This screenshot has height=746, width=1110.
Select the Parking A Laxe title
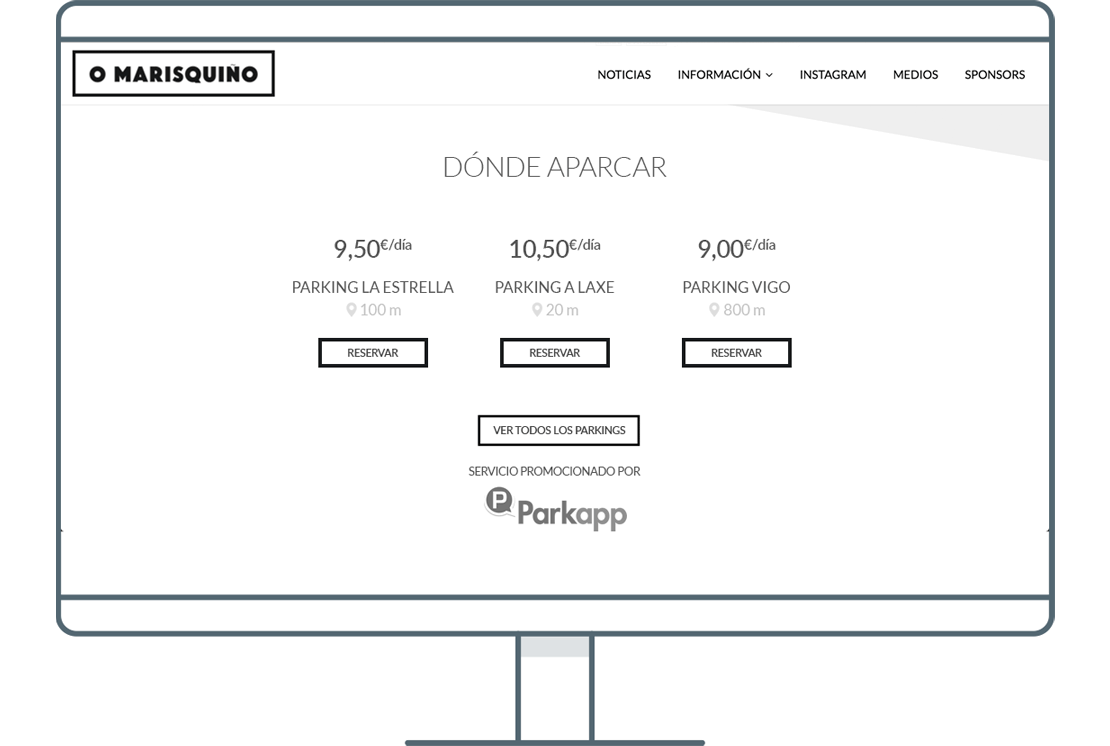click(554, 287)
